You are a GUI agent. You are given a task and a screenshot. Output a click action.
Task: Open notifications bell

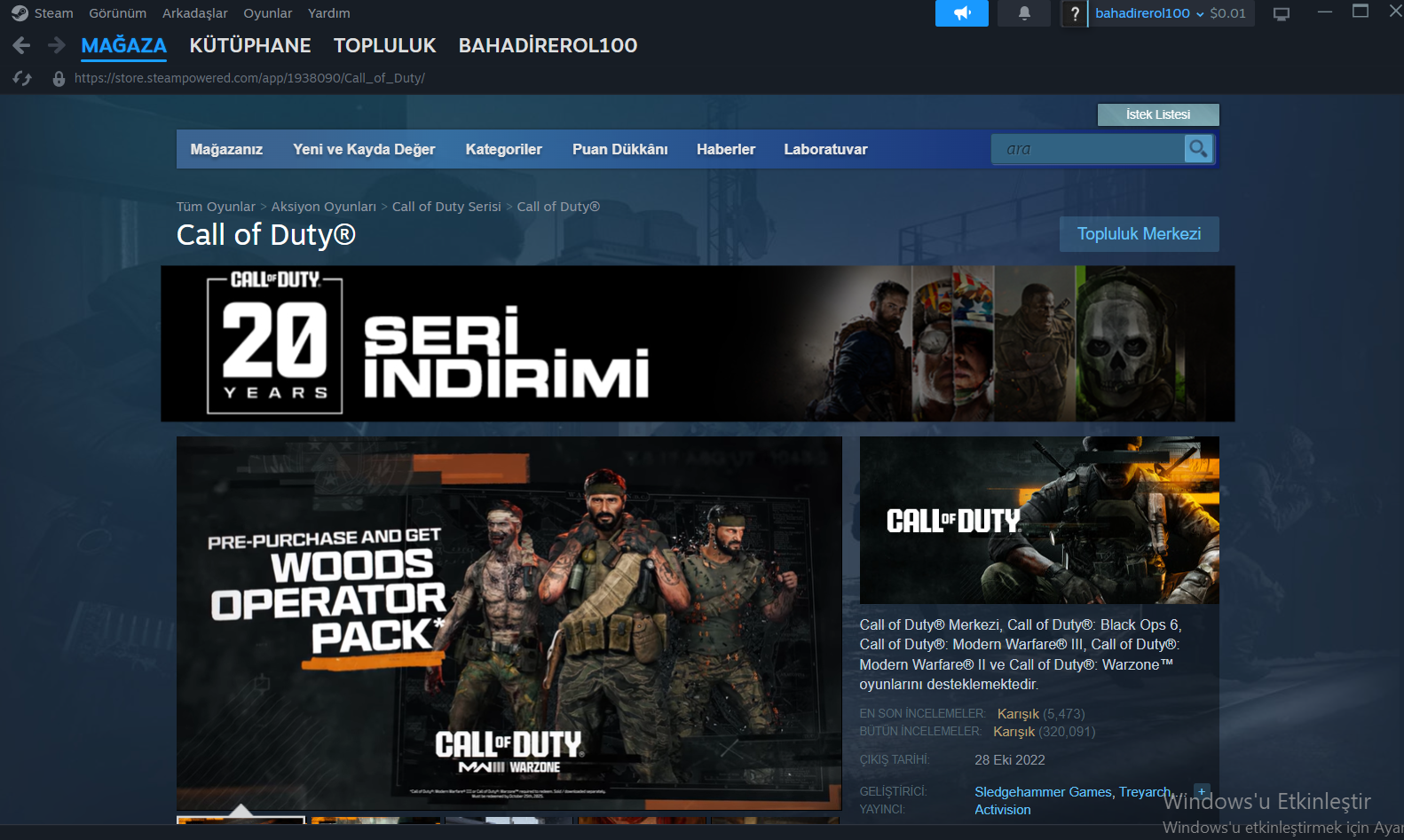[1024, 13]
